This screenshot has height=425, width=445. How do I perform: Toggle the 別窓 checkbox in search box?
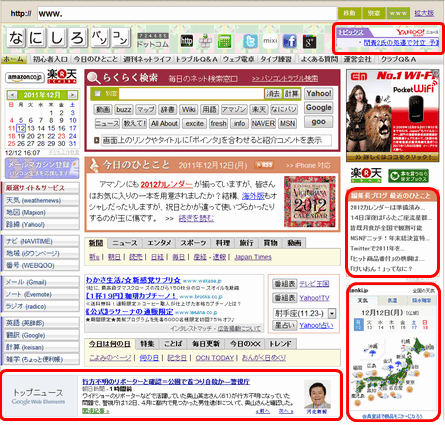click(x=98, y=94)
